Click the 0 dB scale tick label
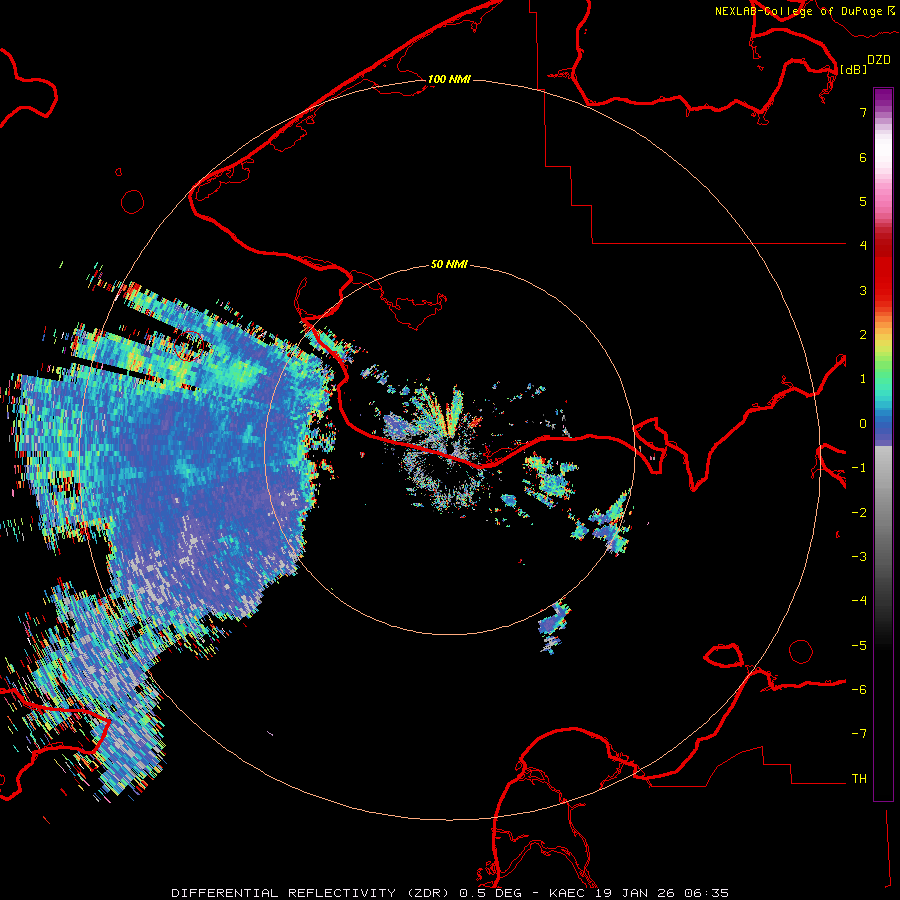This screenshot has height=900, width=900. (x=863, y=424)
